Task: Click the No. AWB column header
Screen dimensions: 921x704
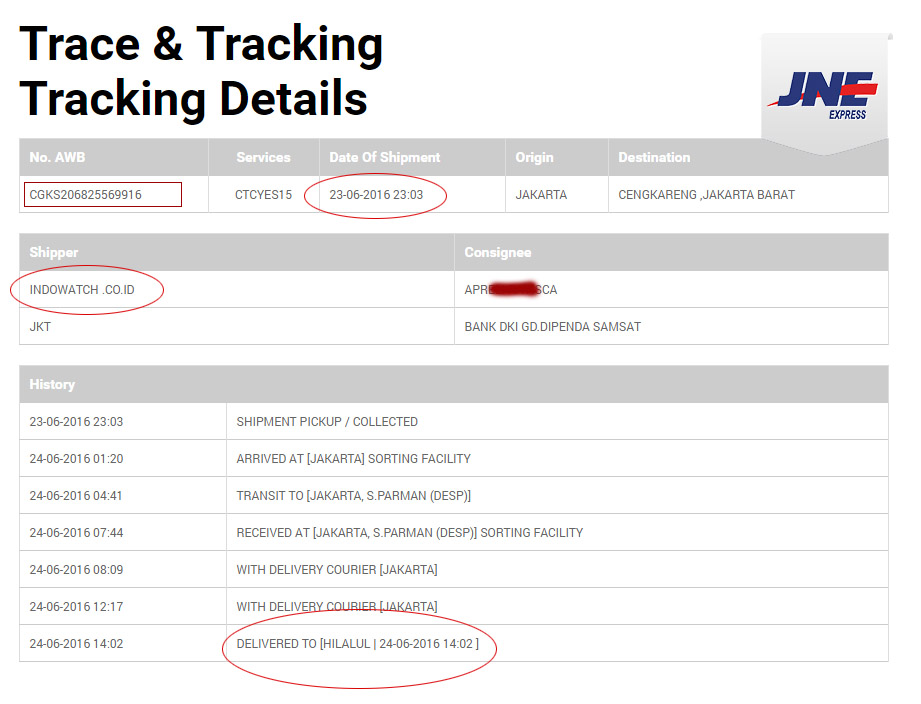Action: tap(59, 158)
